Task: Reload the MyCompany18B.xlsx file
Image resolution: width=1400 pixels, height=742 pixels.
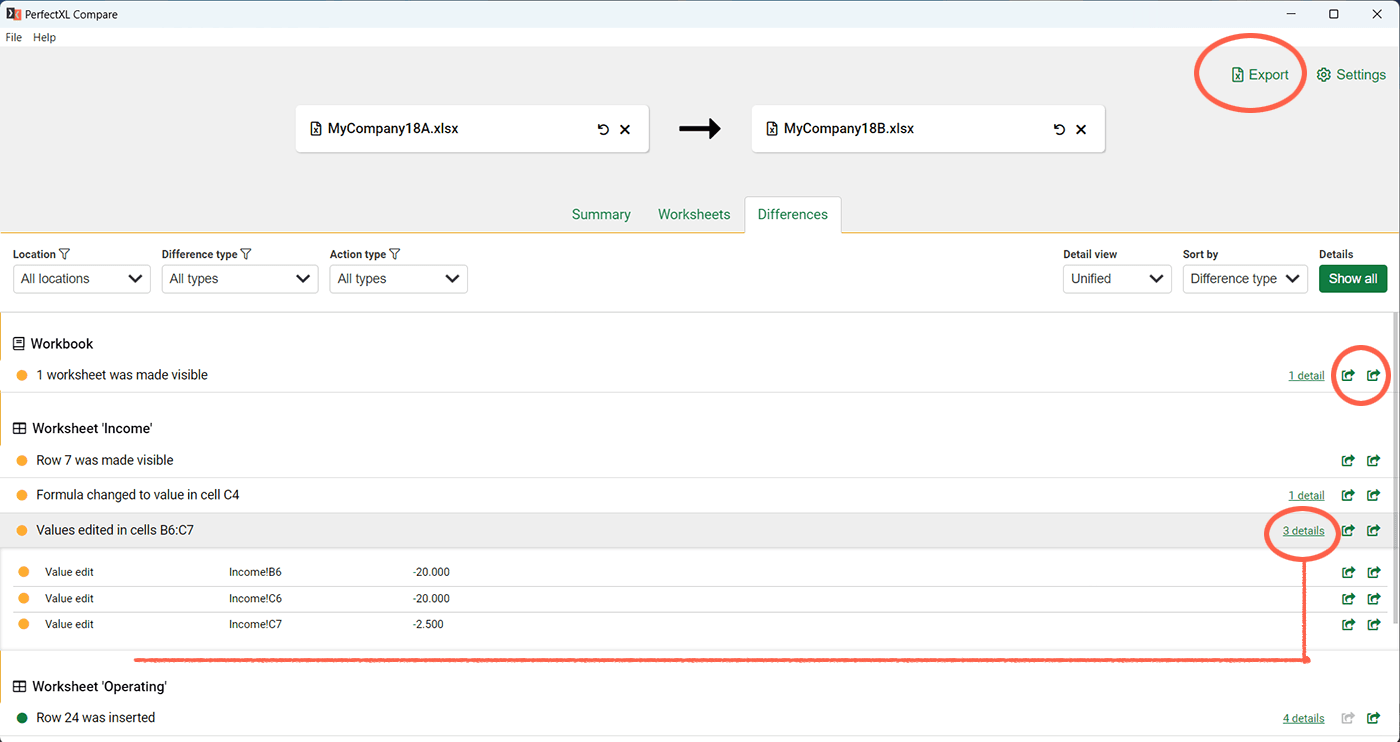Action: pyautogui.click(x=1058, y=128)
